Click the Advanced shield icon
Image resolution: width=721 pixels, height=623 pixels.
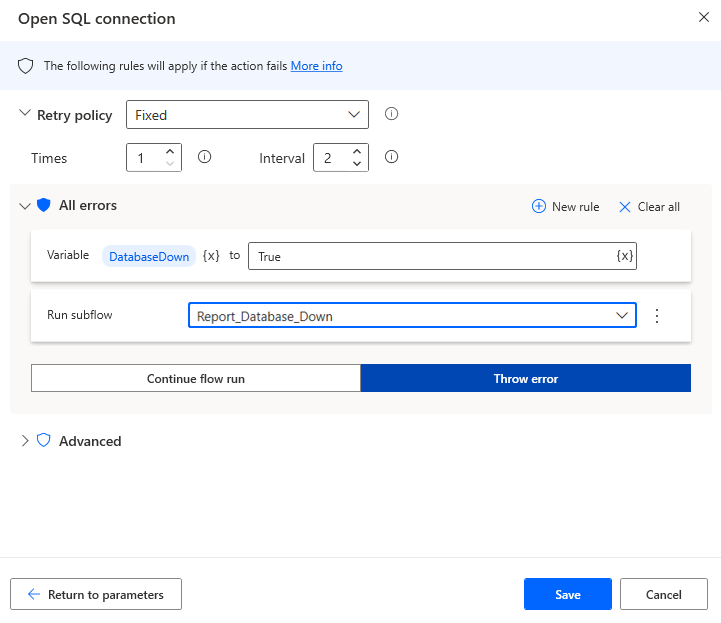pos(44,440)
